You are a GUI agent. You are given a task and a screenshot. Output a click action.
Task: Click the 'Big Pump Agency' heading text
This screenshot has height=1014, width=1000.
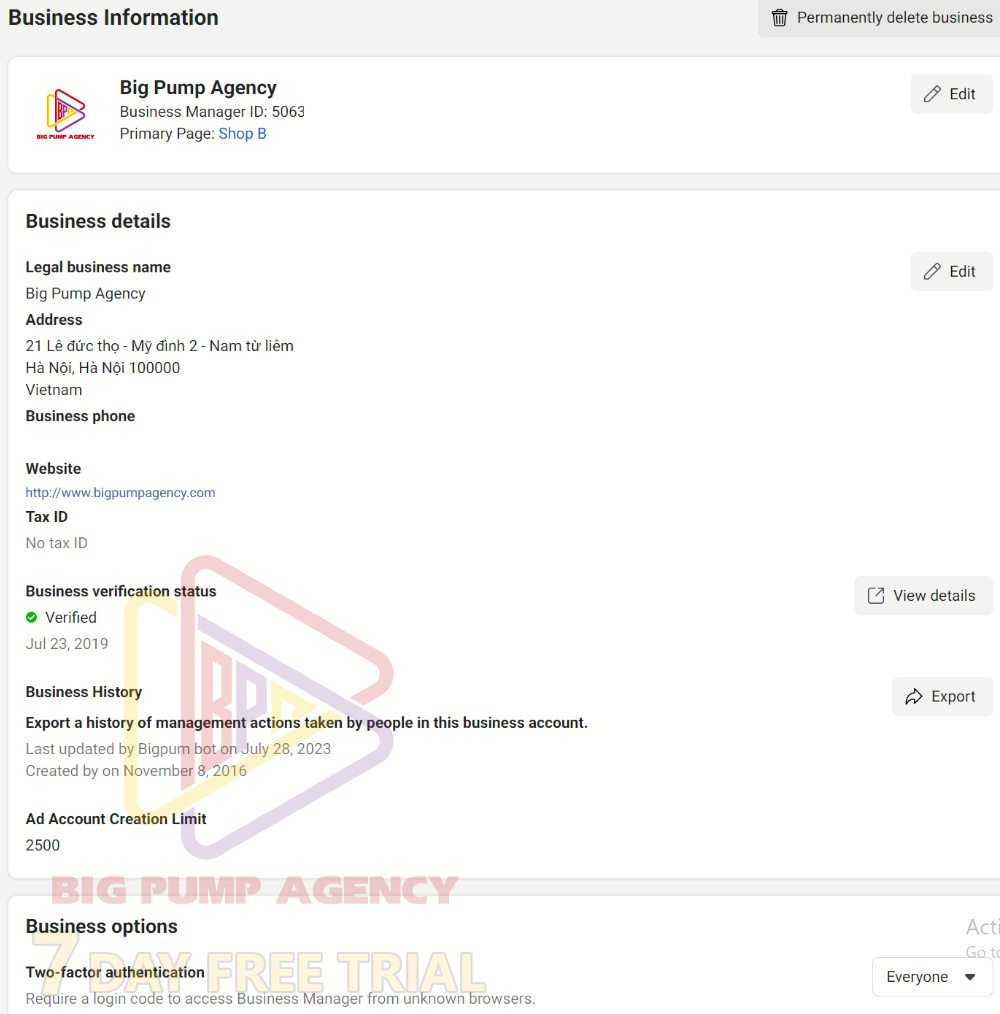pyautogui.click(x=198, y=87)
